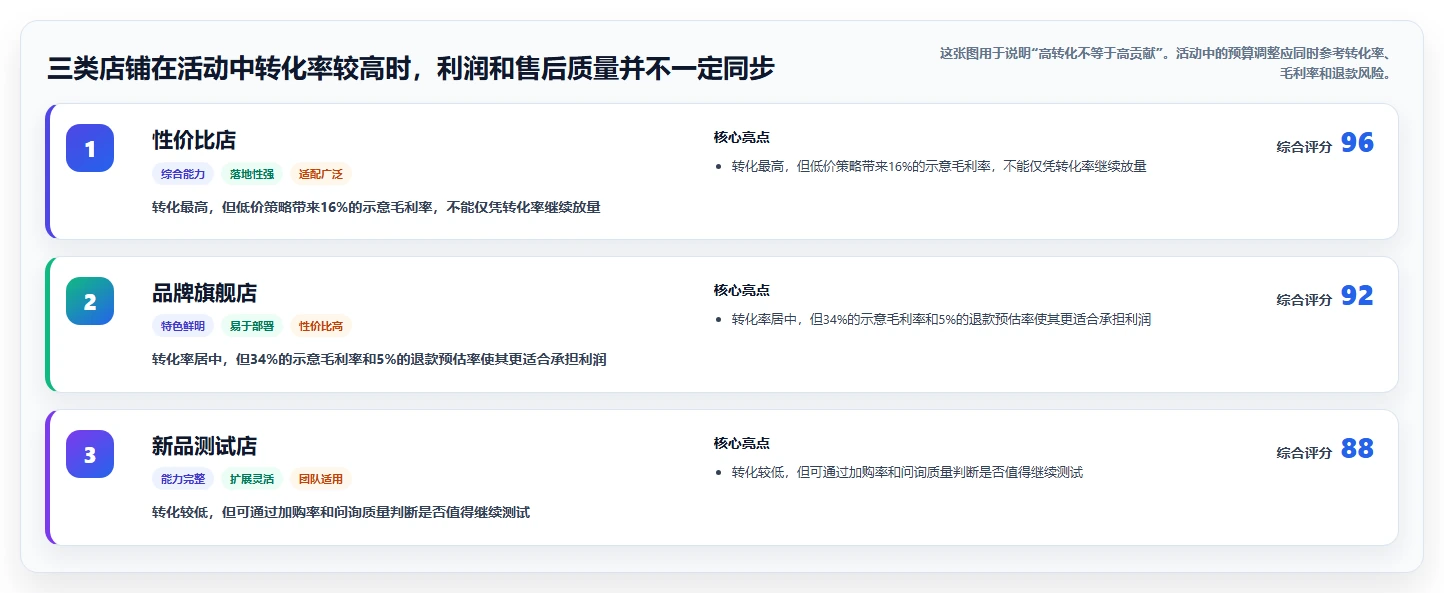
Task: Select the 品牌旗舰店 card title
Action: point(204,293)
